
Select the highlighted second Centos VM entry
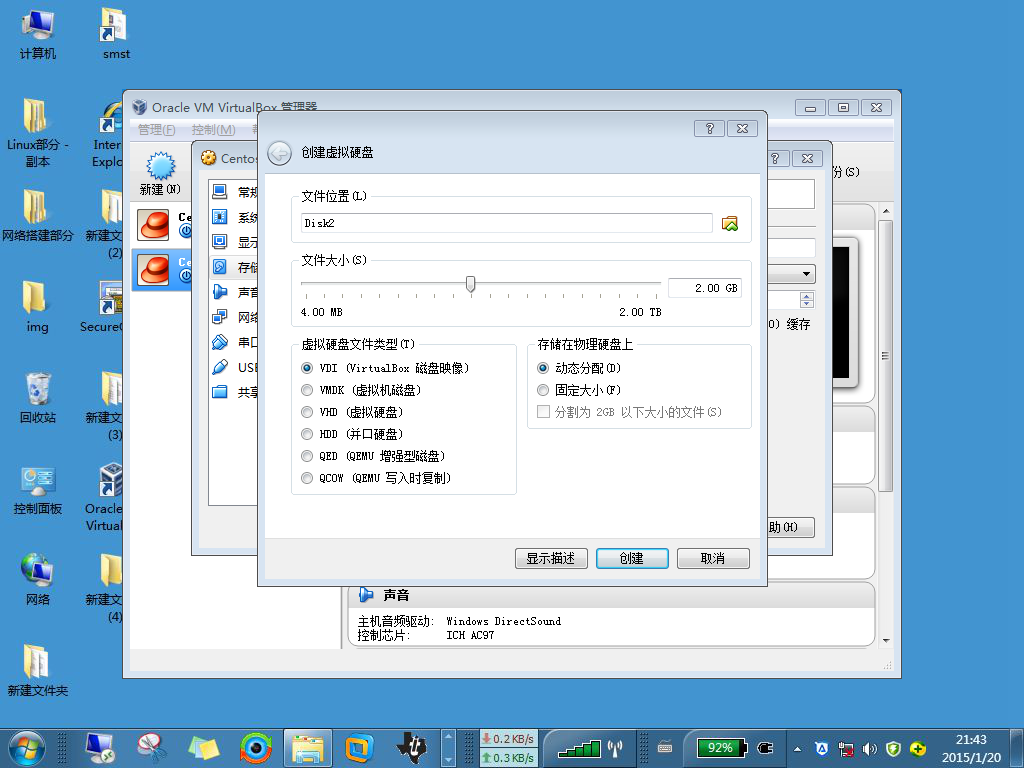[x=161, y=268]
